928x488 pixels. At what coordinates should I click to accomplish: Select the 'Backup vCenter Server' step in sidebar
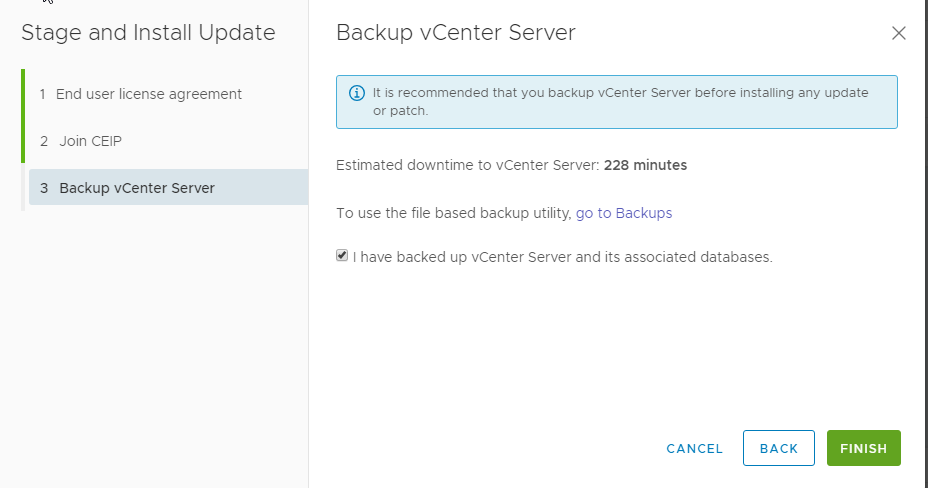tap(169, 188)
